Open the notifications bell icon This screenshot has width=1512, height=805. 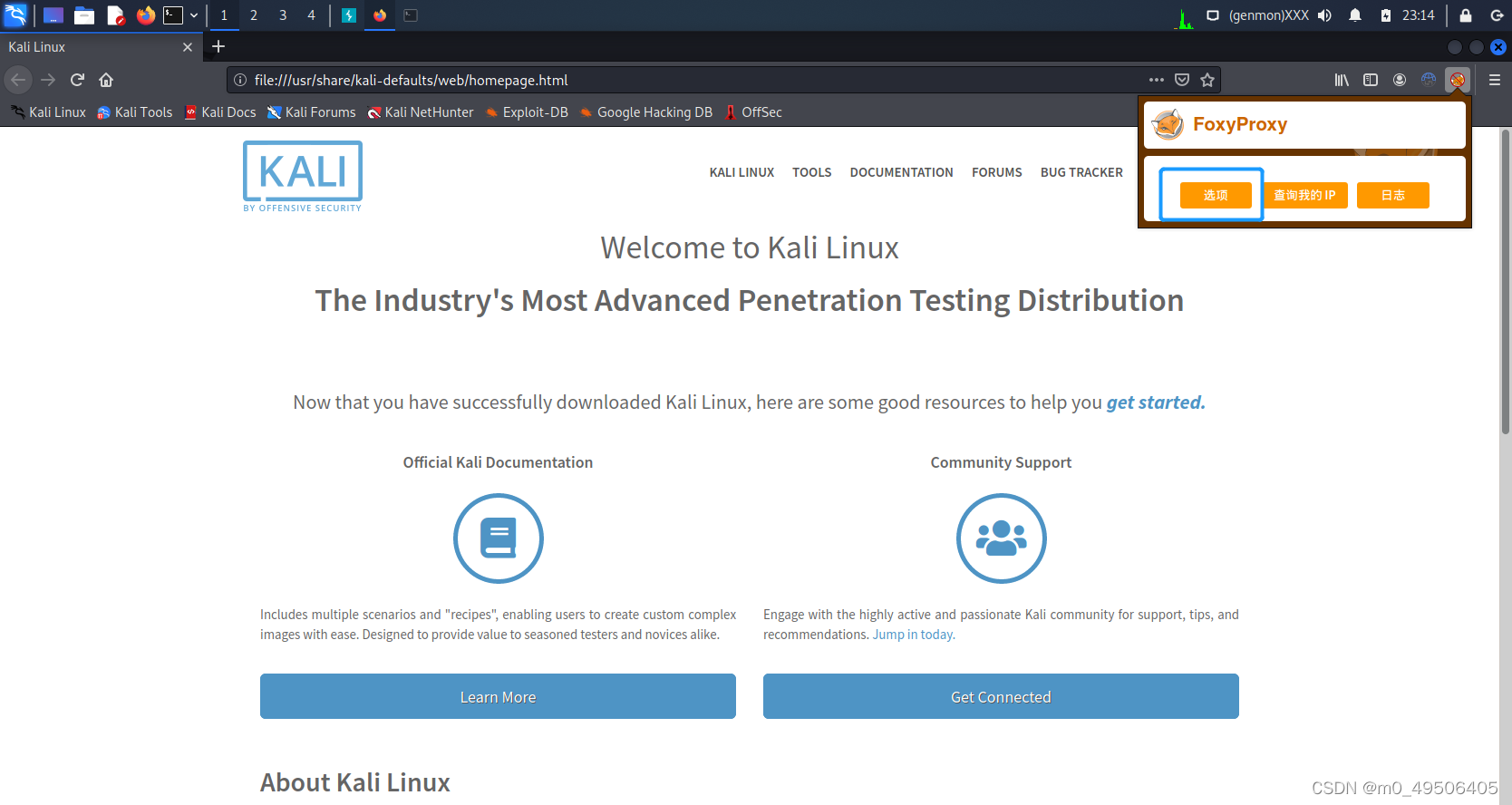coord(1355,15)
